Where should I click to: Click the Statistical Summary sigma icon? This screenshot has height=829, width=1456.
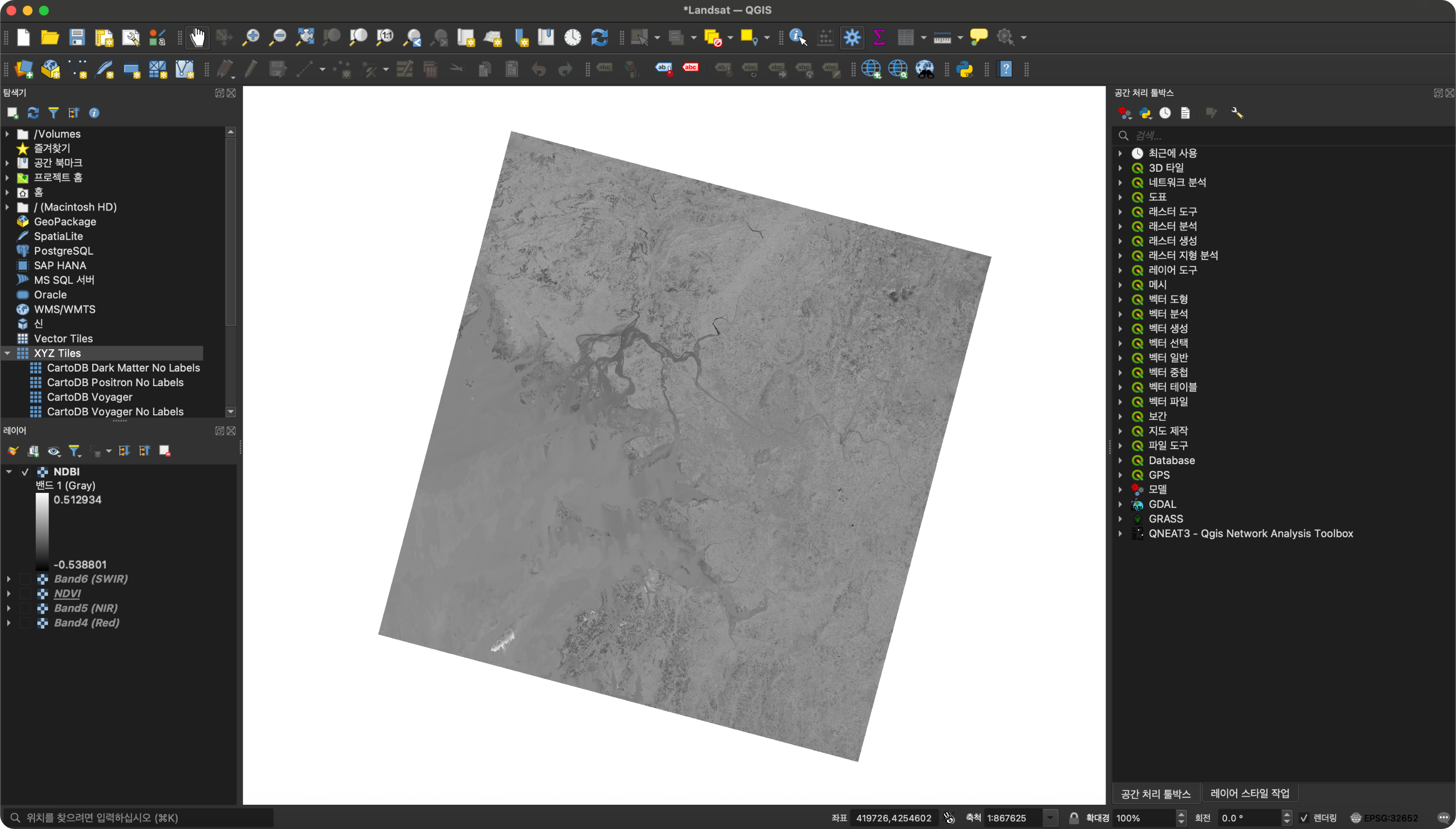coord(878,37)
